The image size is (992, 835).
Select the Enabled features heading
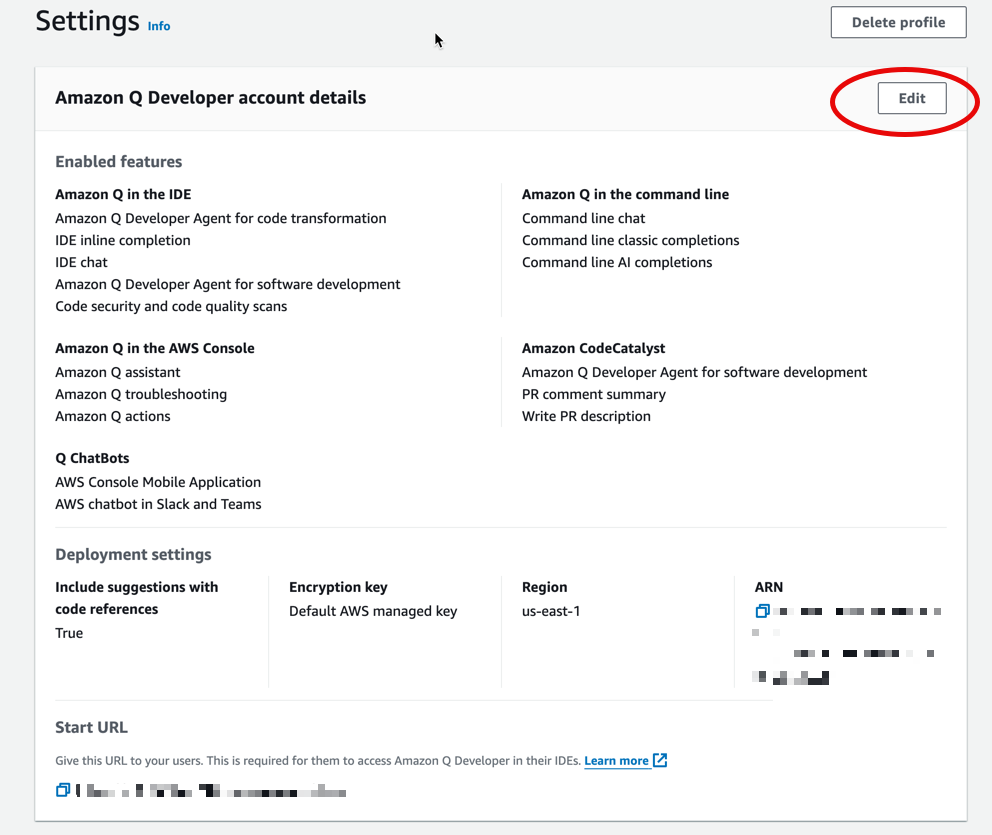tap(118, 161)
